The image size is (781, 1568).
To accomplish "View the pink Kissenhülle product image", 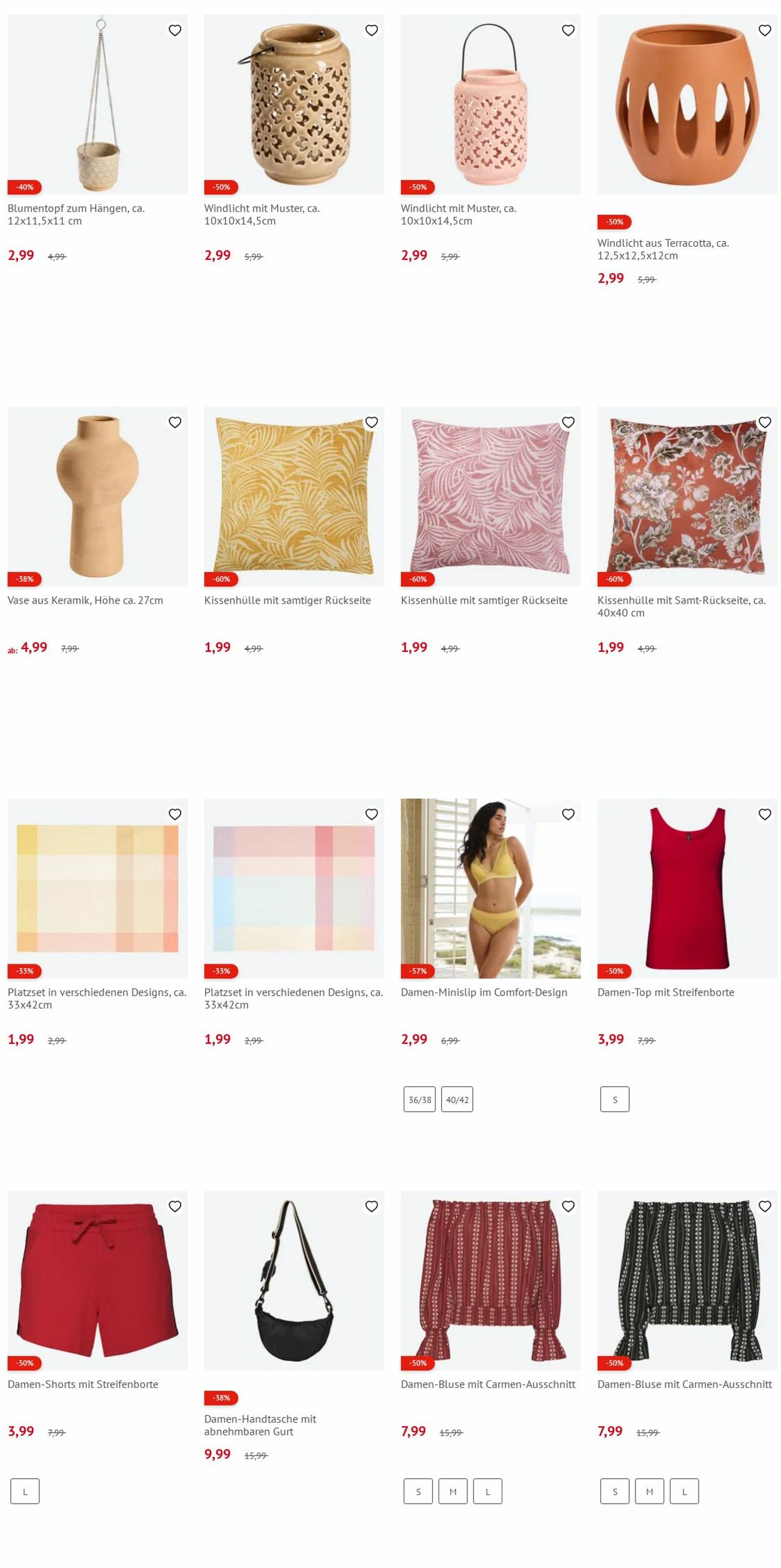I will [x=490, y=496].
